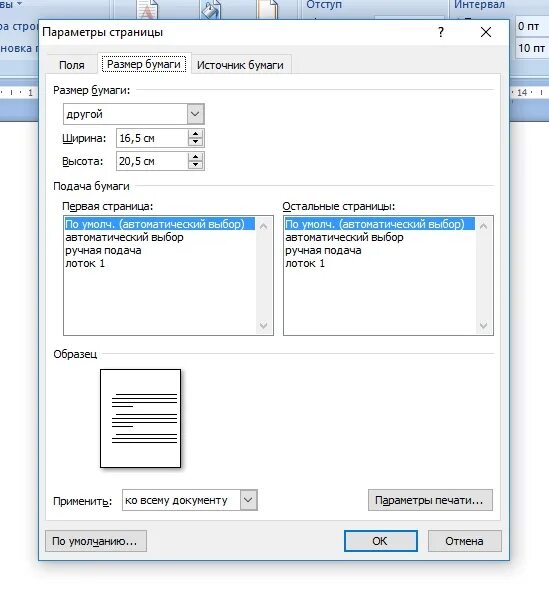
Task: Switch to the Поля tab
Action: 71,65
